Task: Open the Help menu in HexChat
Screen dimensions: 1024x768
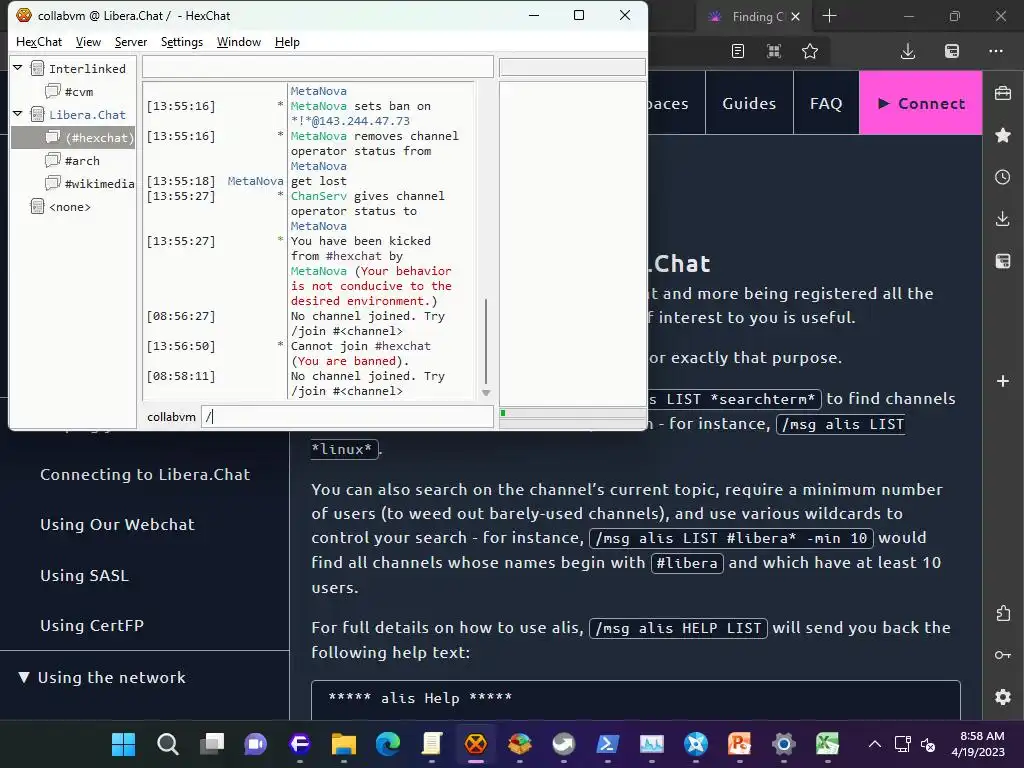Action: [x=287, y=42]
